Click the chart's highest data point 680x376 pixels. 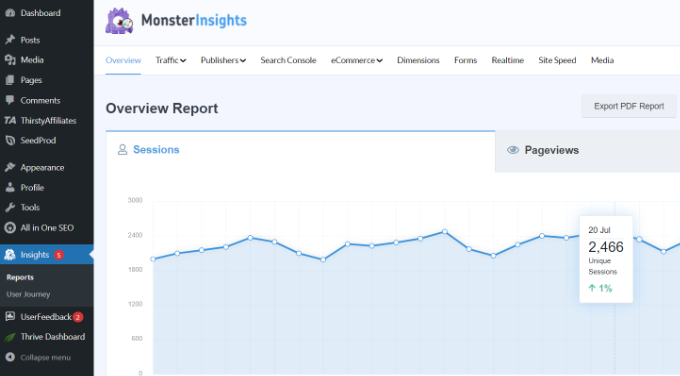click(x=445, y=232)
